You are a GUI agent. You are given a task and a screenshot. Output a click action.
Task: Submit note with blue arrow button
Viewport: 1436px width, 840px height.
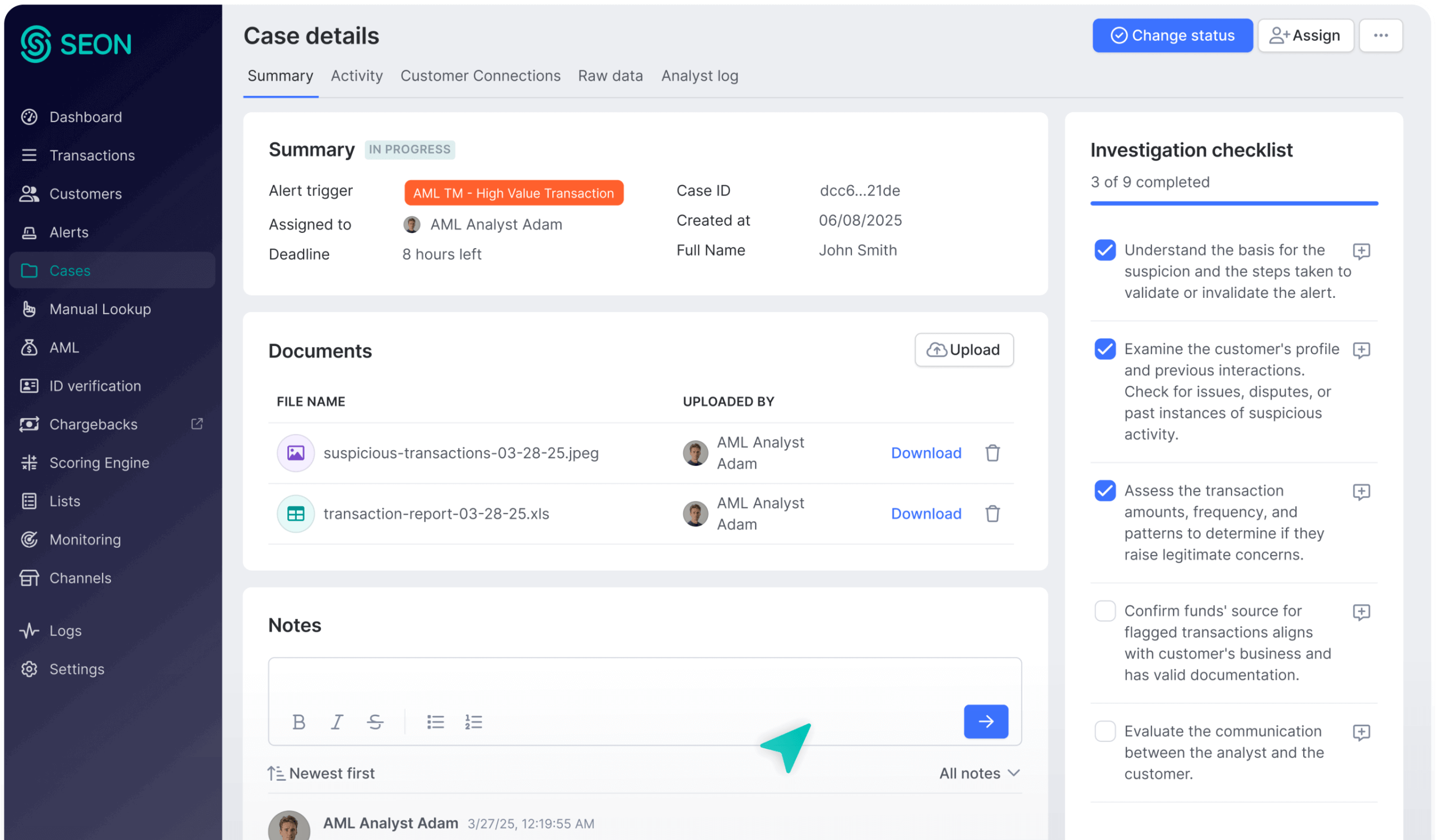pos(986,721)
